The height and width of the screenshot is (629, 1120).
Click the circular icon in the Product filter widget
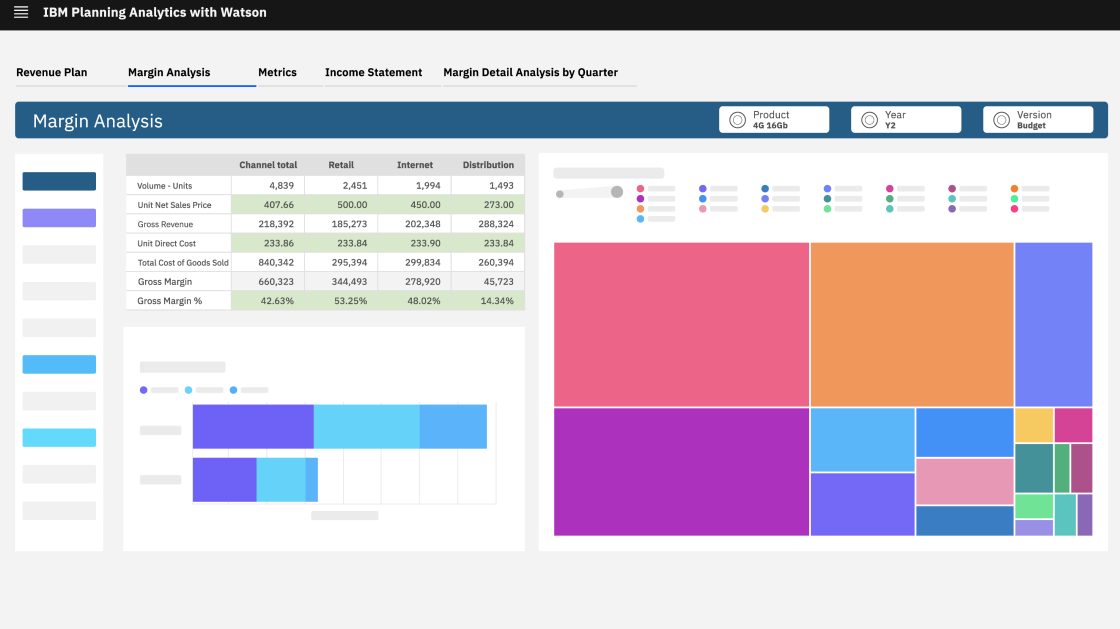coord(736,119)
